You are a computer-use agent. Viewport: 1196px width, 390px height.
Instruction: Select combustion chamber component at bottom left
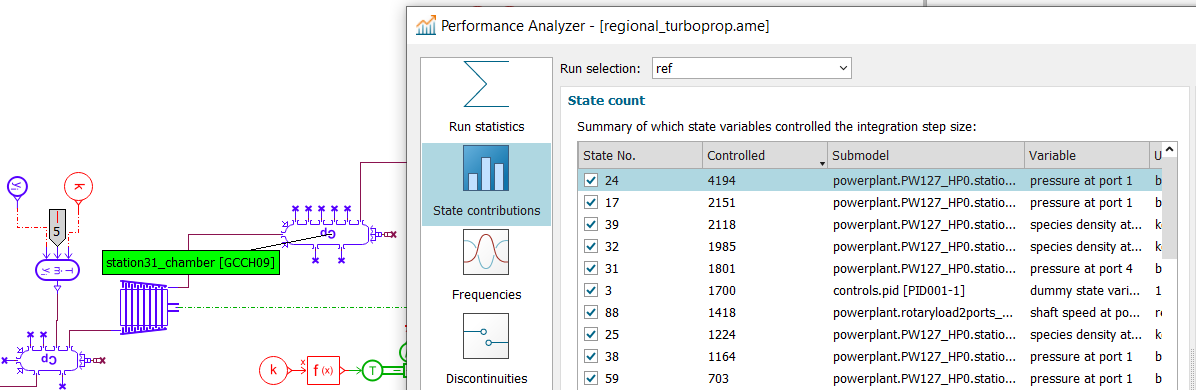[49, 359]
